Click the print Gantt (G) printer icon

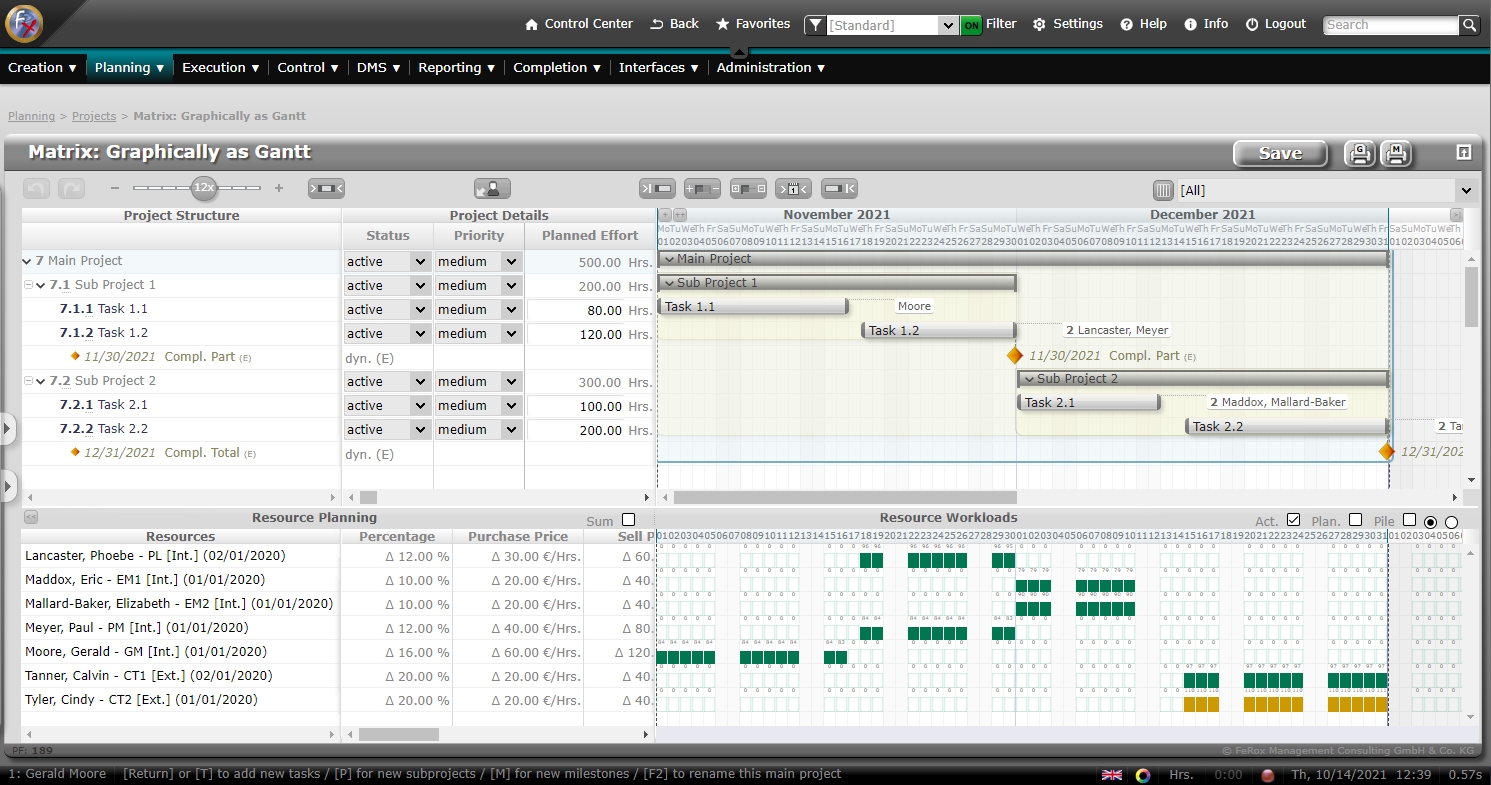(x=1360, y=153)
